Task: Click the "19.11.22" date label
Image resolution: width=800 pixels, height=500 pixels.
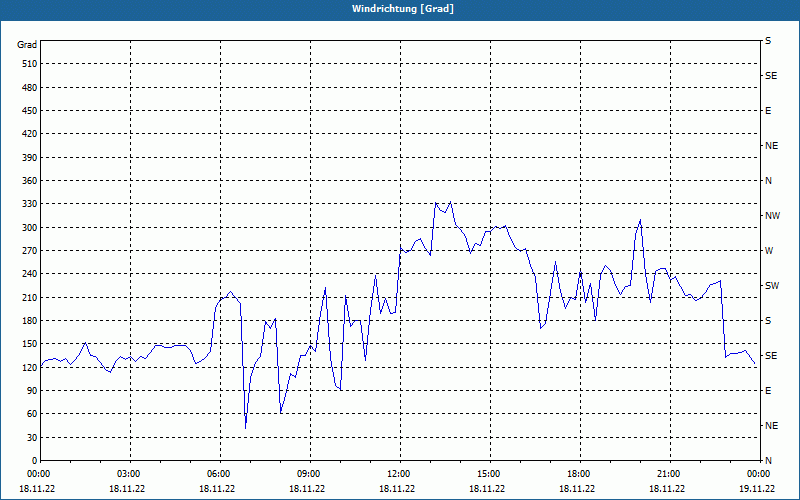Action: coord(757,488)
